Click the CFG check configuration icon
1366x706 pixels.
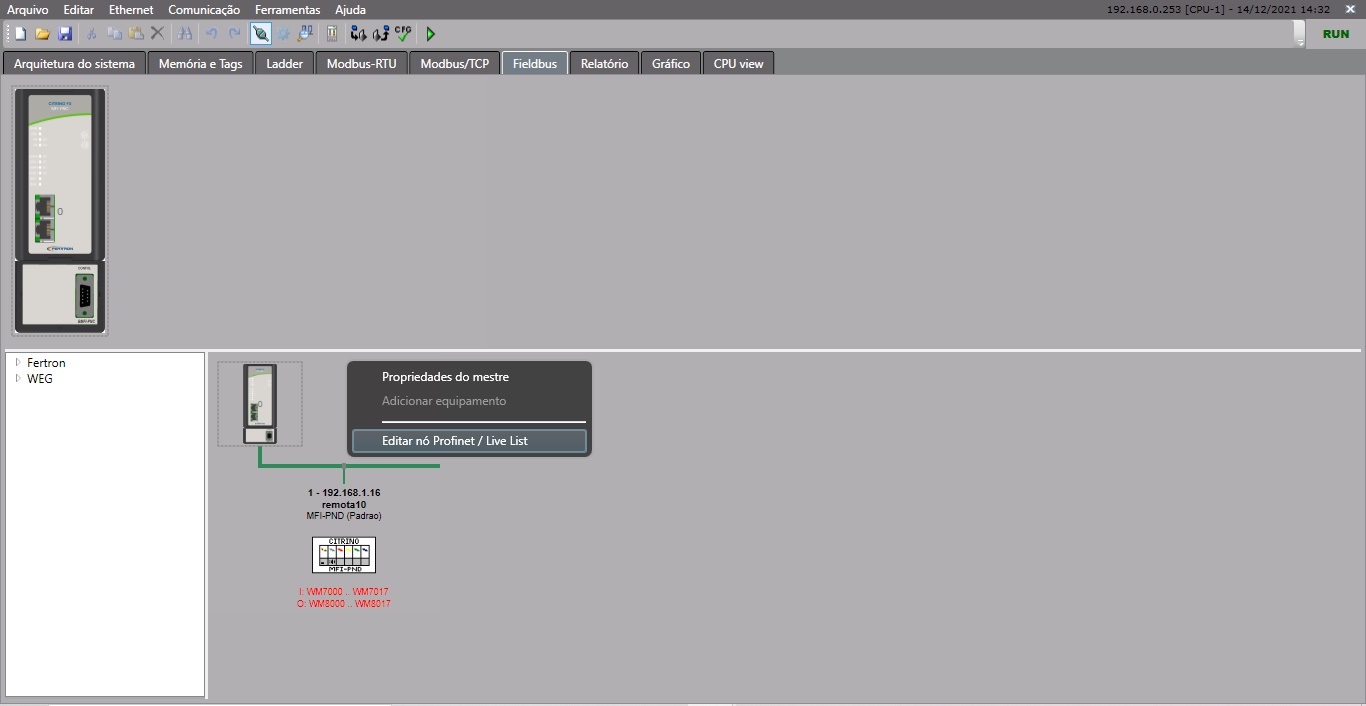pos(403,34)
